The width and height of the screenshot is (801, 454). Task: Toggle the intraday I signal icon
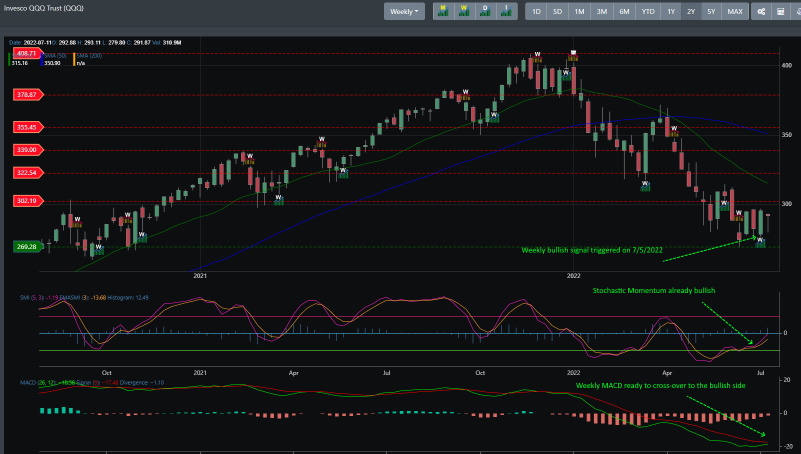point(506,11)
